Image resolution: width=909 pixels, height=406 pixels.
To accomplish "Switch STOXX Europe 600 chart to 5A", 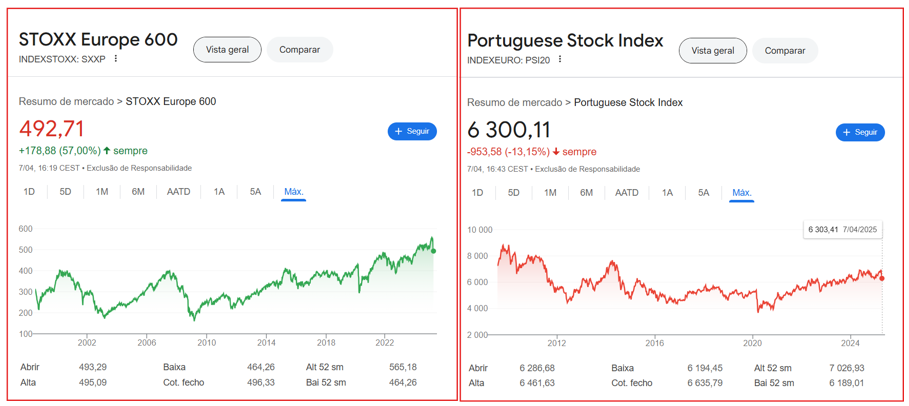I will click(256, 192).
